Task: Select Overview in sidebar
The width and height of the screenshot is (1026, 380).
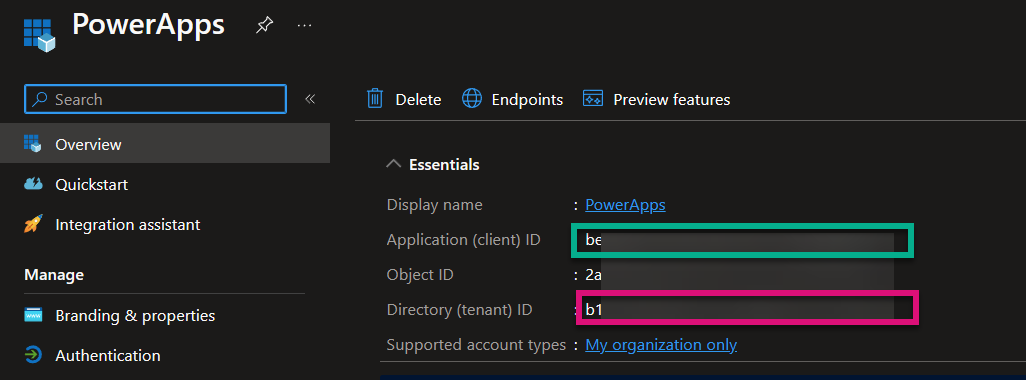Action: point(165,144)
